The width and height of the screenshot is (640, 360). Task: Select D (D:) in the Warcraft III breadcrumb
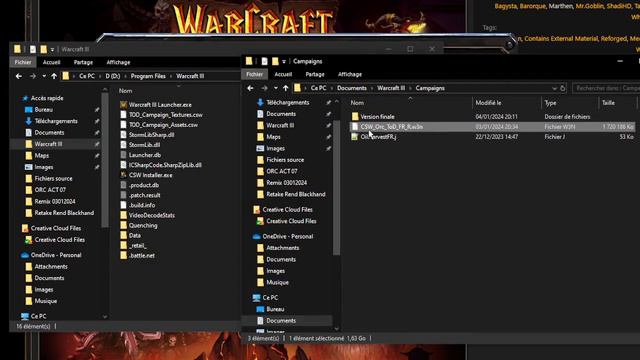click(x=113, y=76)
